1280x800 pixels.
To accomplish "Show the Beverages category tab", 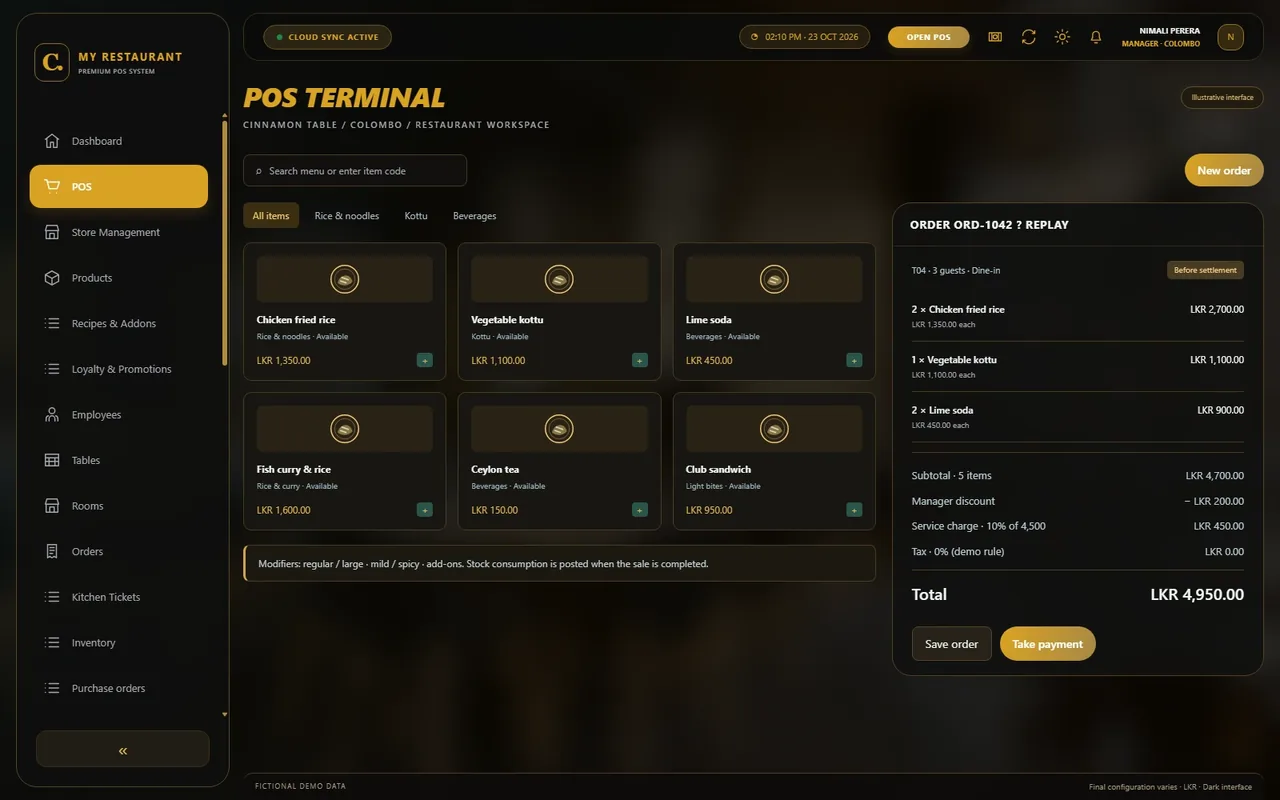I will point(474,216).
